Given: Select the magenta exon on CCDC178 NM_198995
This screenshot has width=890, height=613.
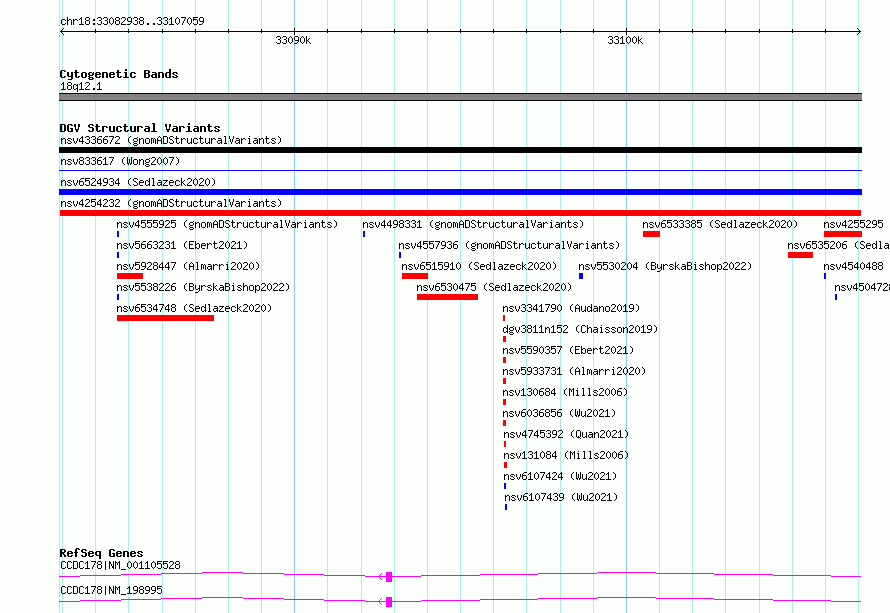Looking at the screenshot, I should (x=389, y=602).
